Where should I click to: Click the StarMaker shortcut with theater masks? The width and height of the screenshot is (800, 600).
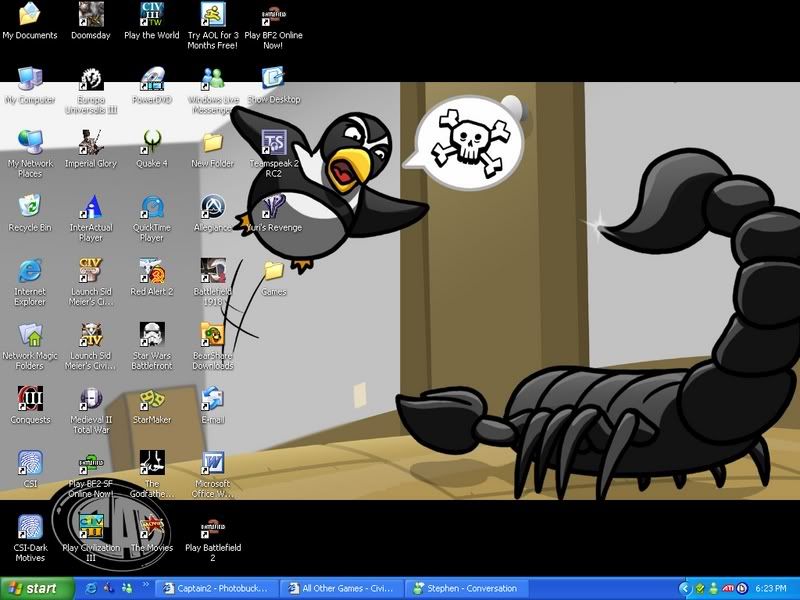152,406
